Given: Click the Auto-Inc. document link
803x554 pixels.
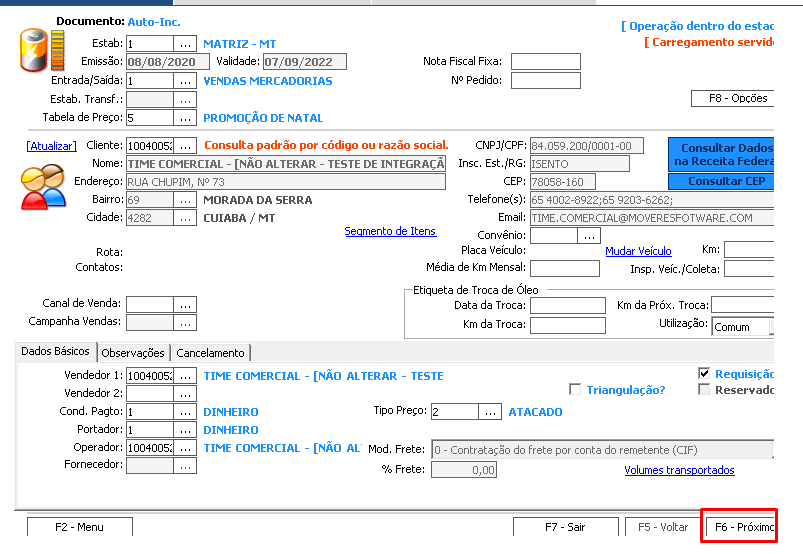Looking at the screenshot, I should (154, 22).
